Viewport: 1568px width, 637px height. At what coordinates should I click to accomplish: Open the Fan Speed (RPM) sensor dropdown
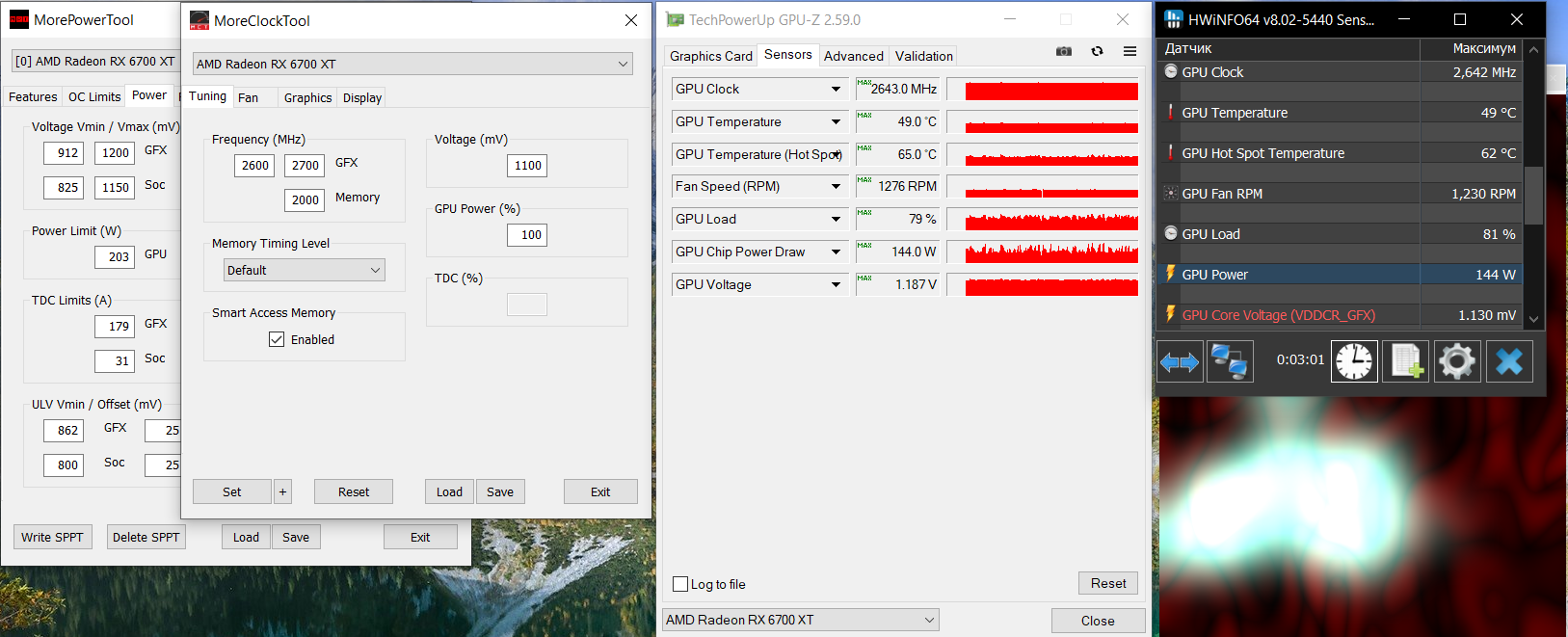tap(836, 186)
